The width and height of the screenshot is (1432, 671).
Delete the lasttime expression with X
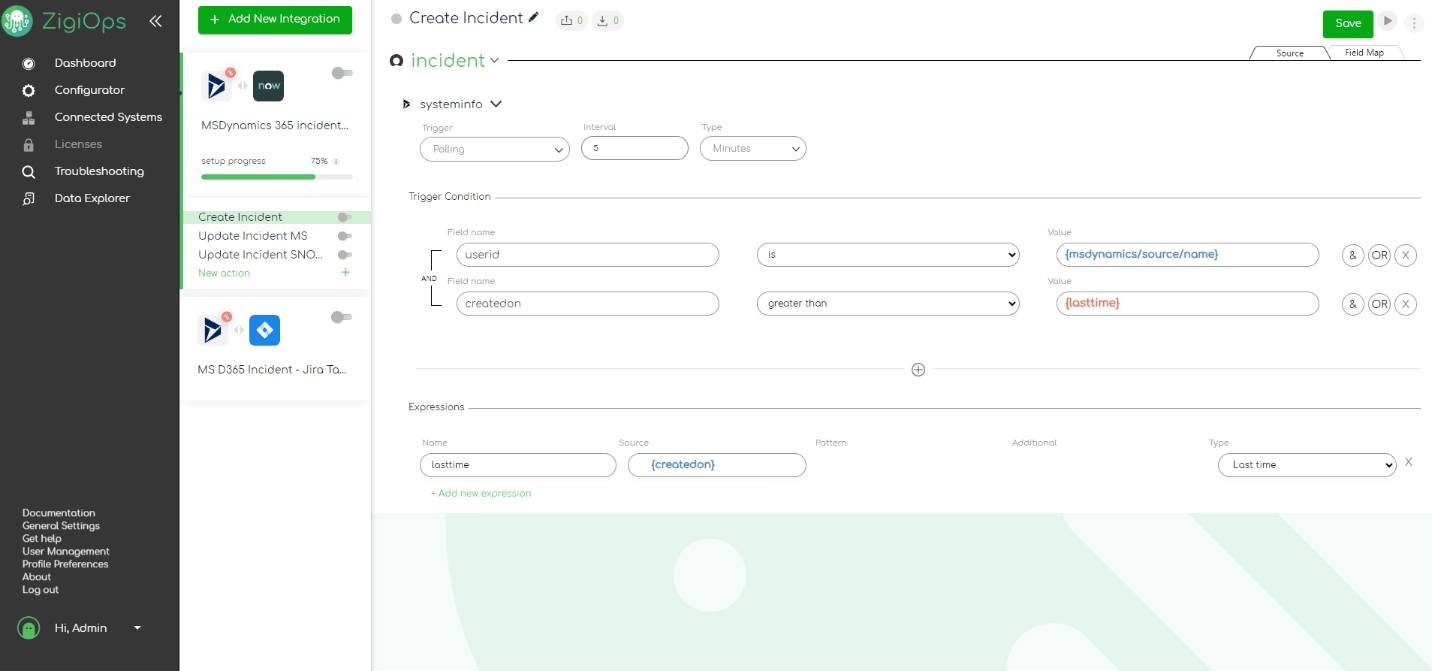(x=1409, y=462)
